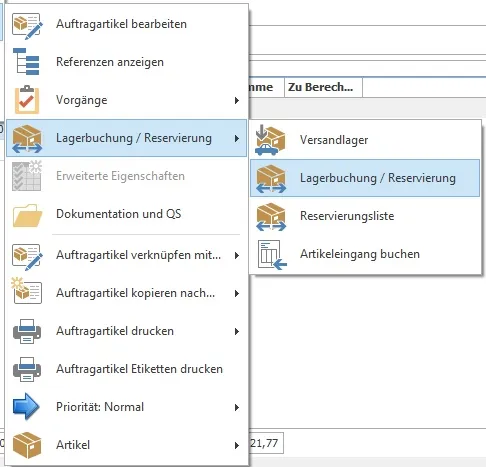Click the Auftragartikel kopieren nach icon

(x=27, y=291)
